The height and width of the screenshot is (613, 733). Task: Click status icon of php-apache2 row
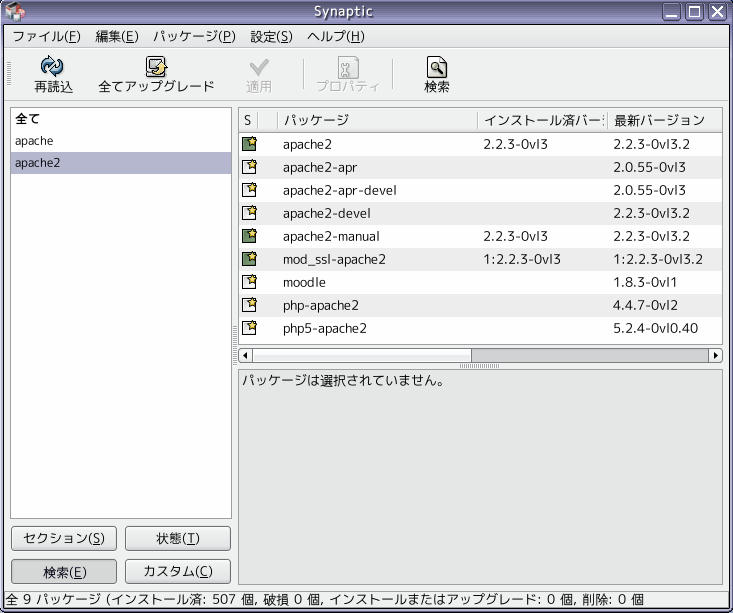[x=250, y=305]
